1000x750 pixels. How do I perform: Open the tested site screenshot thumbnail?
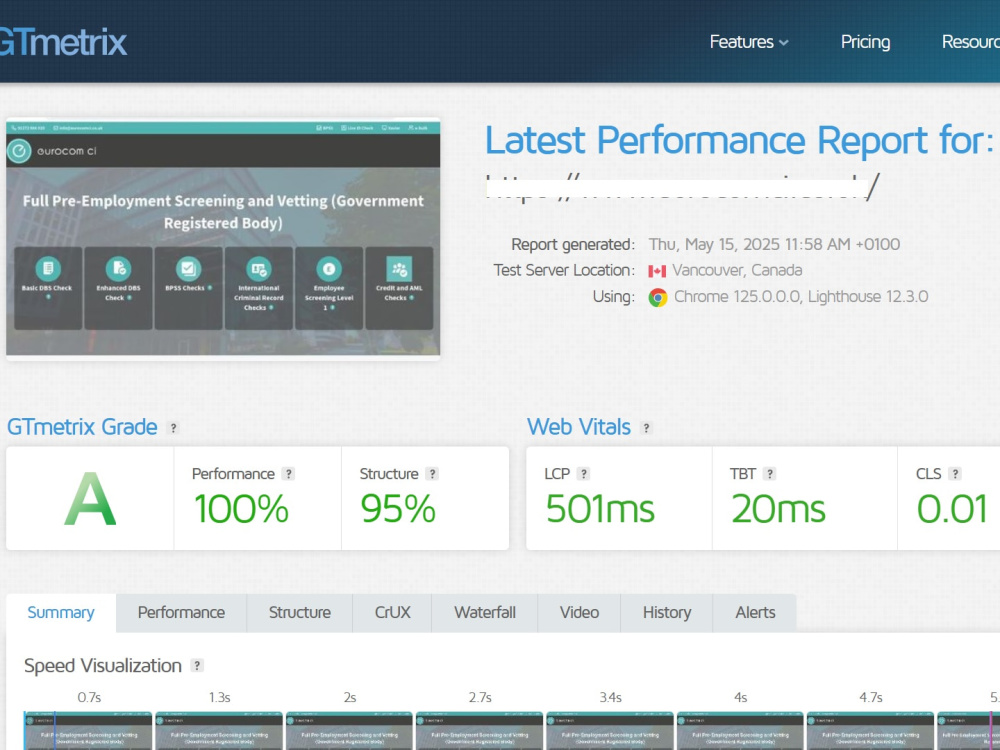[x=223, y=239]
